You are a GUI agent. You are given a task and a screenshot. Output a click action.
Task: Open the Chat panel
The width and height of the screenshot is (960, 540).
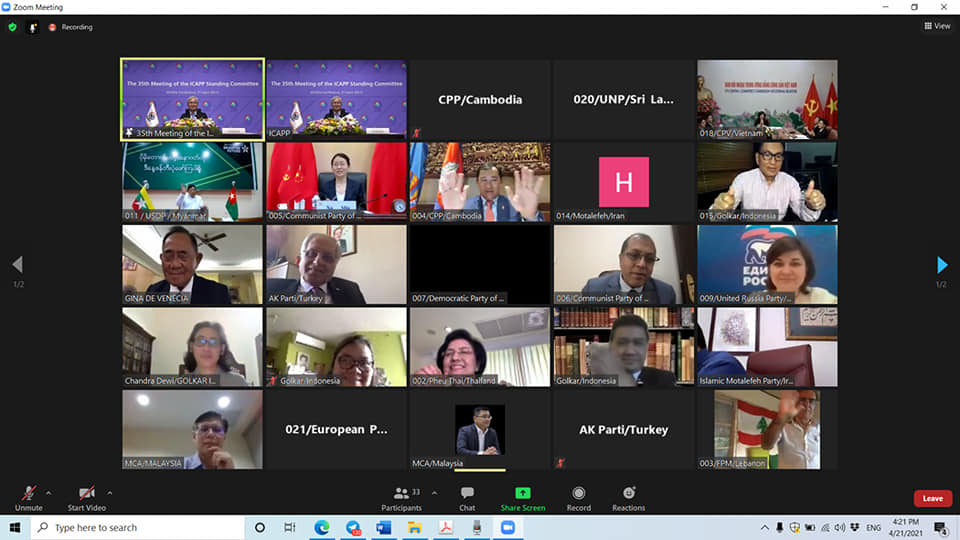pos(467,498)
